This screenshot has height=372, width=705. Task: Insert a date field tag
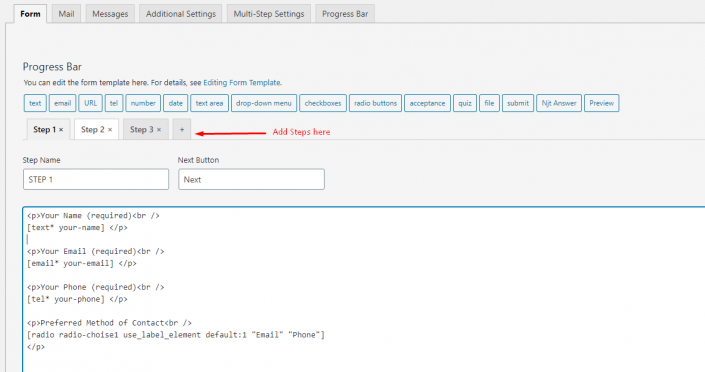coord(175,103)
